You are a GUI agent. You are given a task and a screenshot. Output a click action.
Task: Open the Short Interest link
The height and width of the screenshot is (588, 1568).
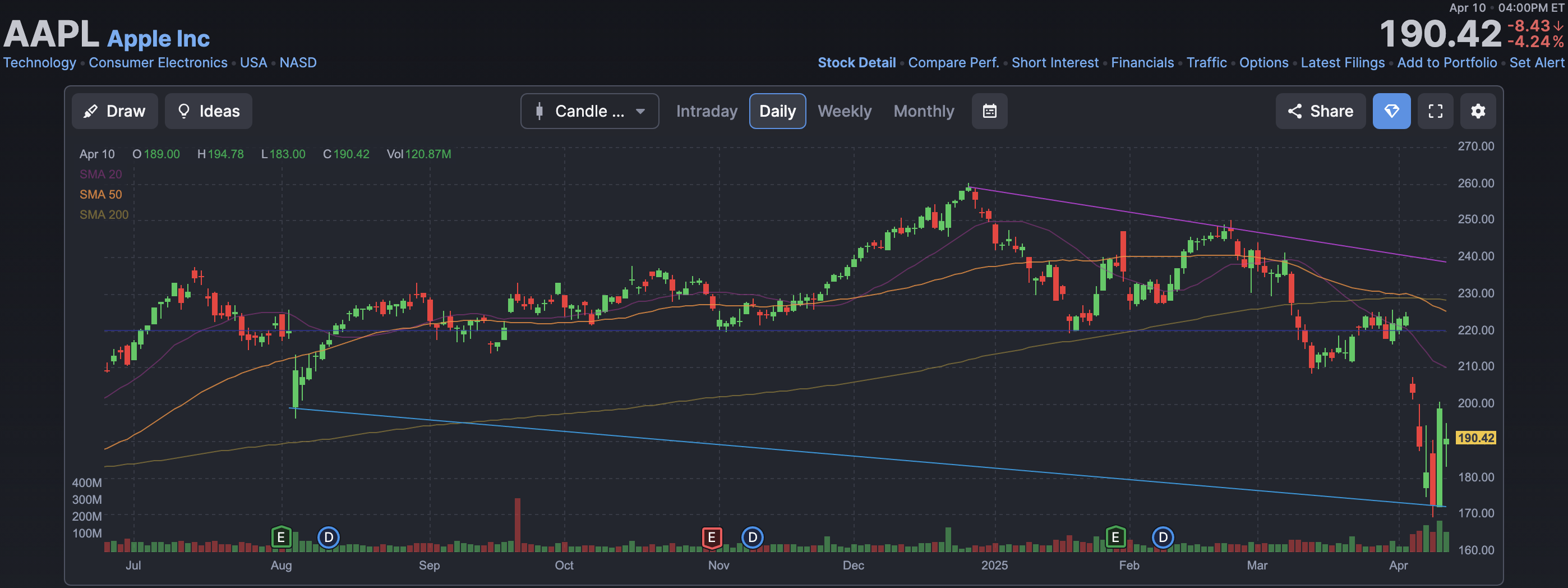coord(1055,63)
